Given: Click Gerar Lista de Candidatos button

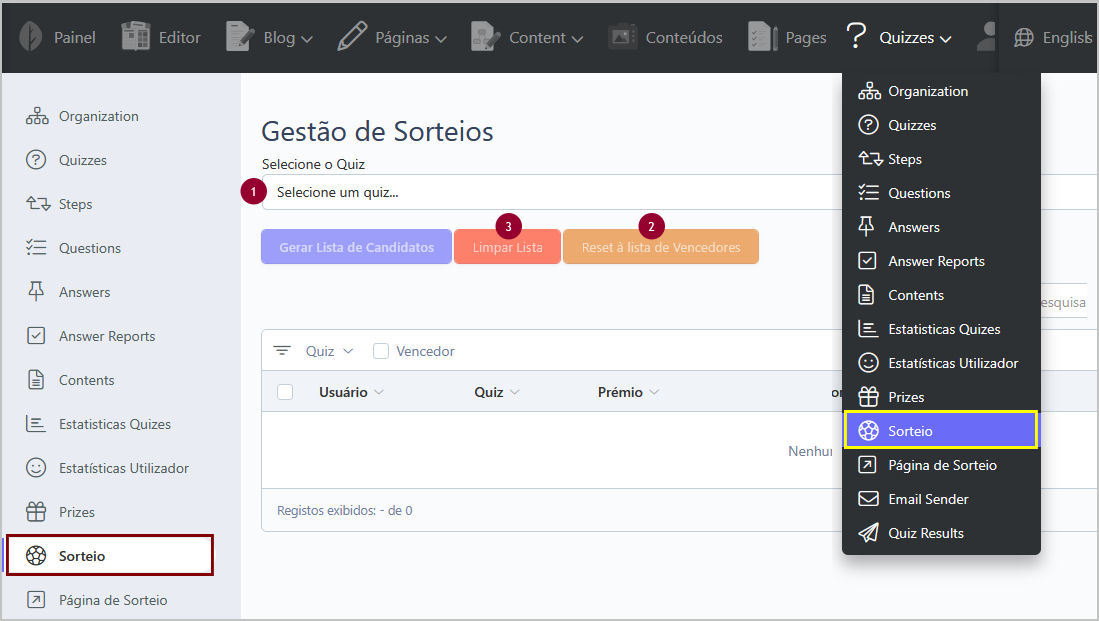Looking at the screenshot, I should coord(356,247).
